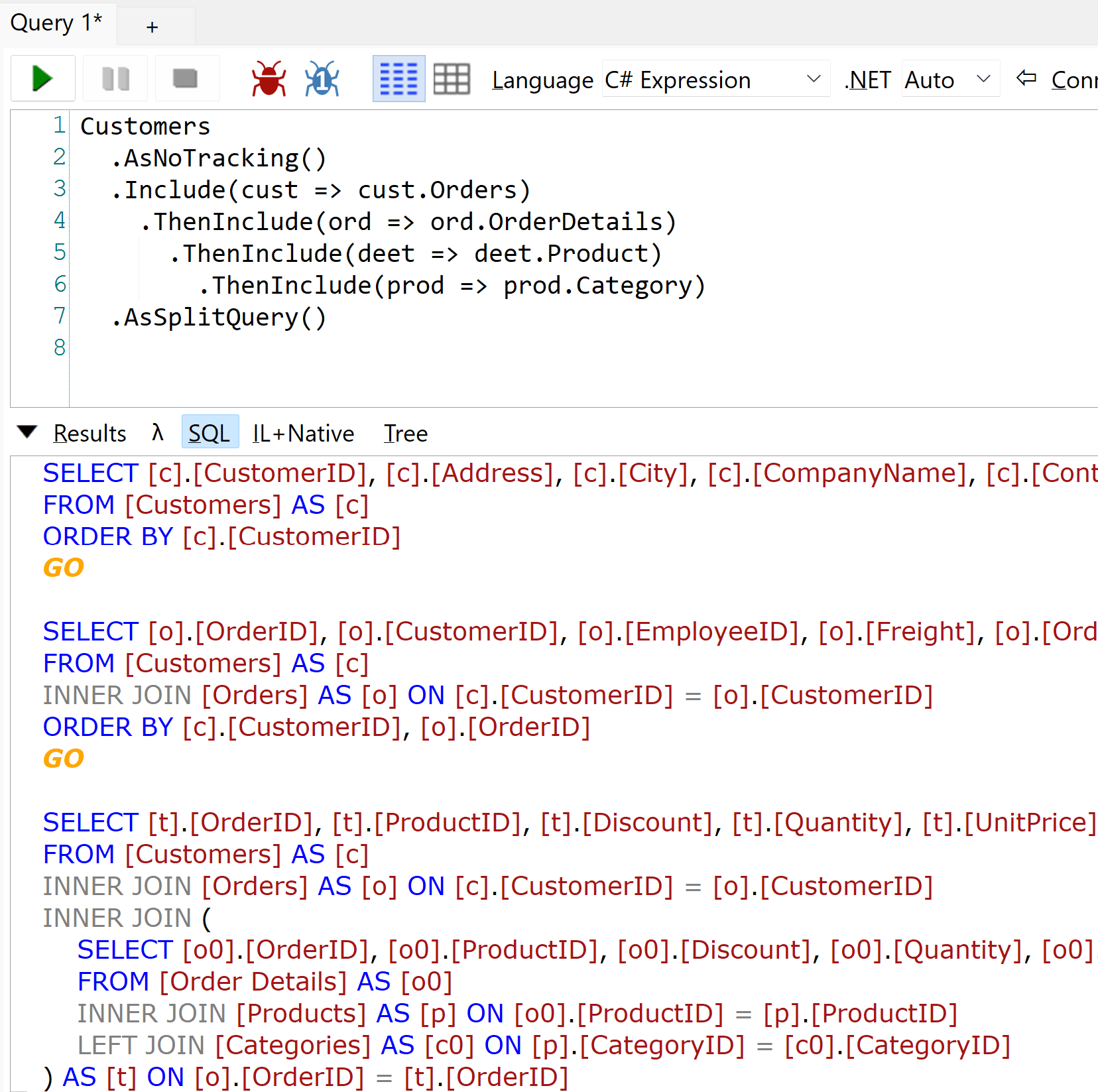This screenshot has width=1098, height=1092.
Task: Run the query with the green Execute button
Action: click(43, 79)
